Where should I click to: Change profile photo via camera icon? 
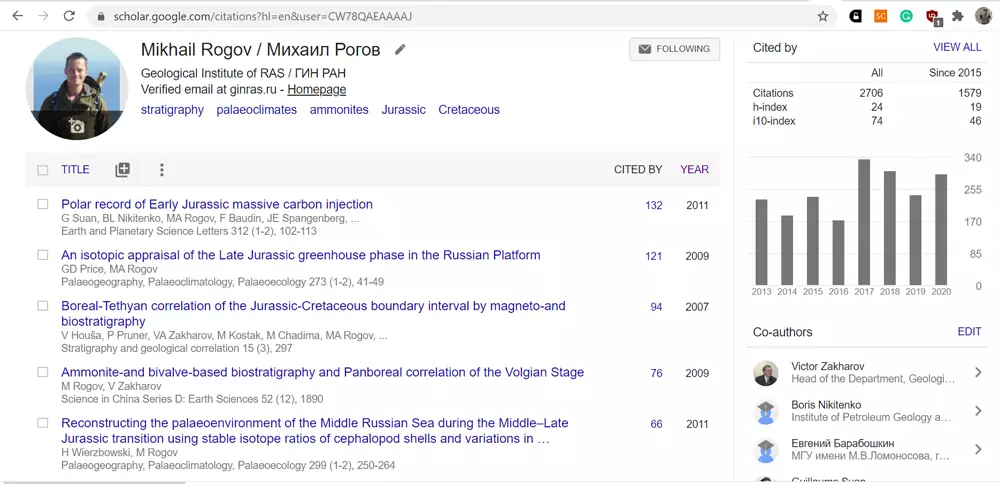pyautogui.click(x=76, y=126)
